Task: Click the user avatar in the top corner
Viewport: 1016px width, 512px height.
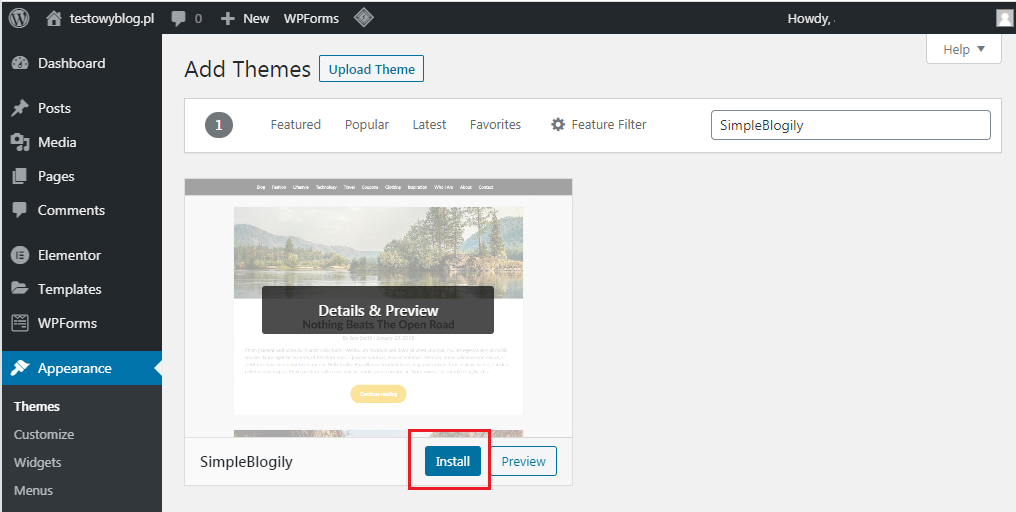Action: pyautogui.click(x=1004, y=18)
